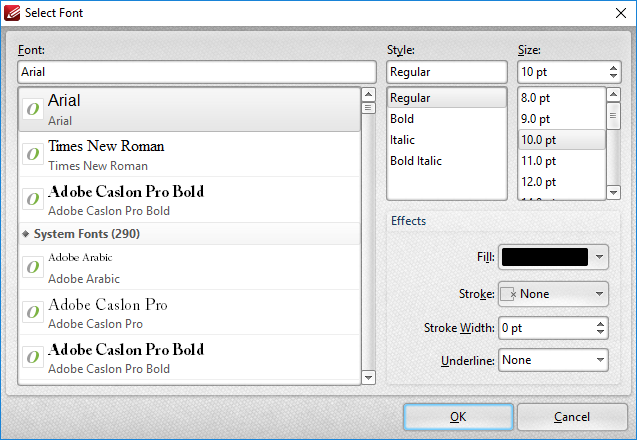Viewport: 637px width, 440px height.
Task: Close the Select Font dialog
Action: [621, 13]
